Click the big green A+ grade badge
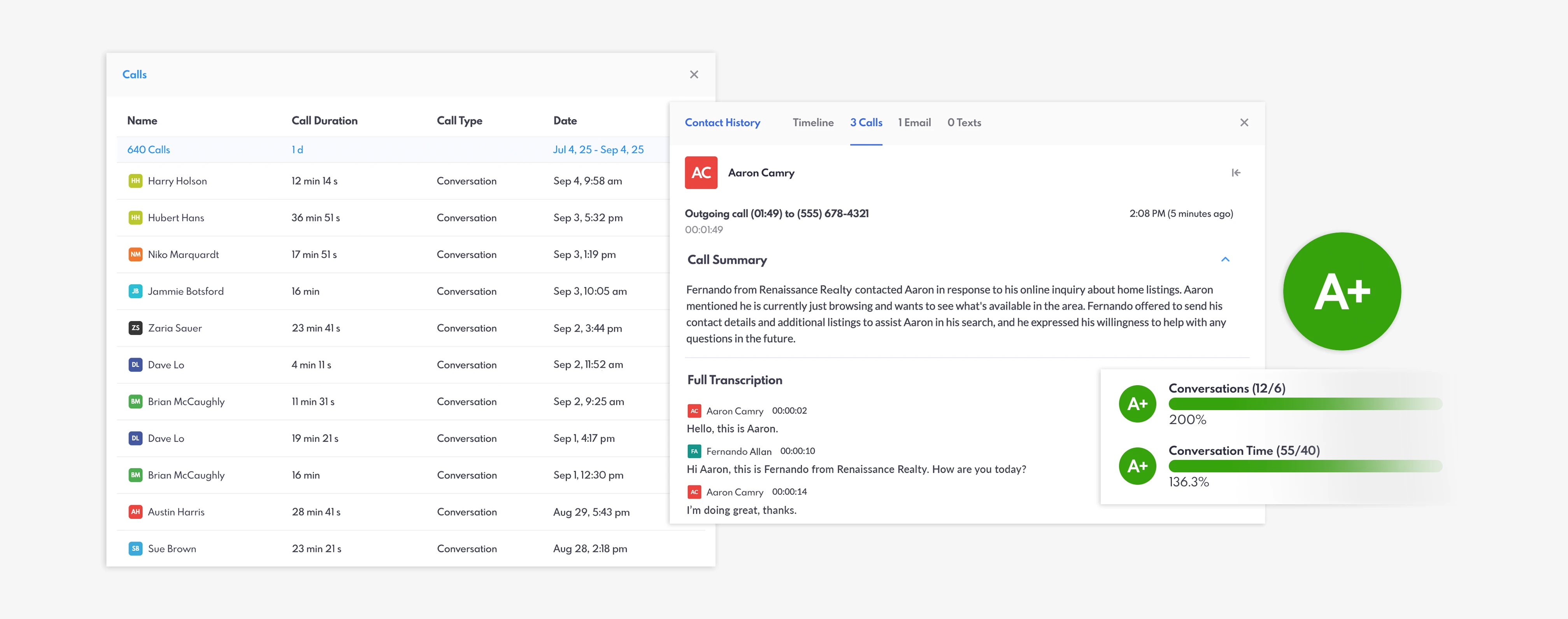 click(x=1342, y=291)
